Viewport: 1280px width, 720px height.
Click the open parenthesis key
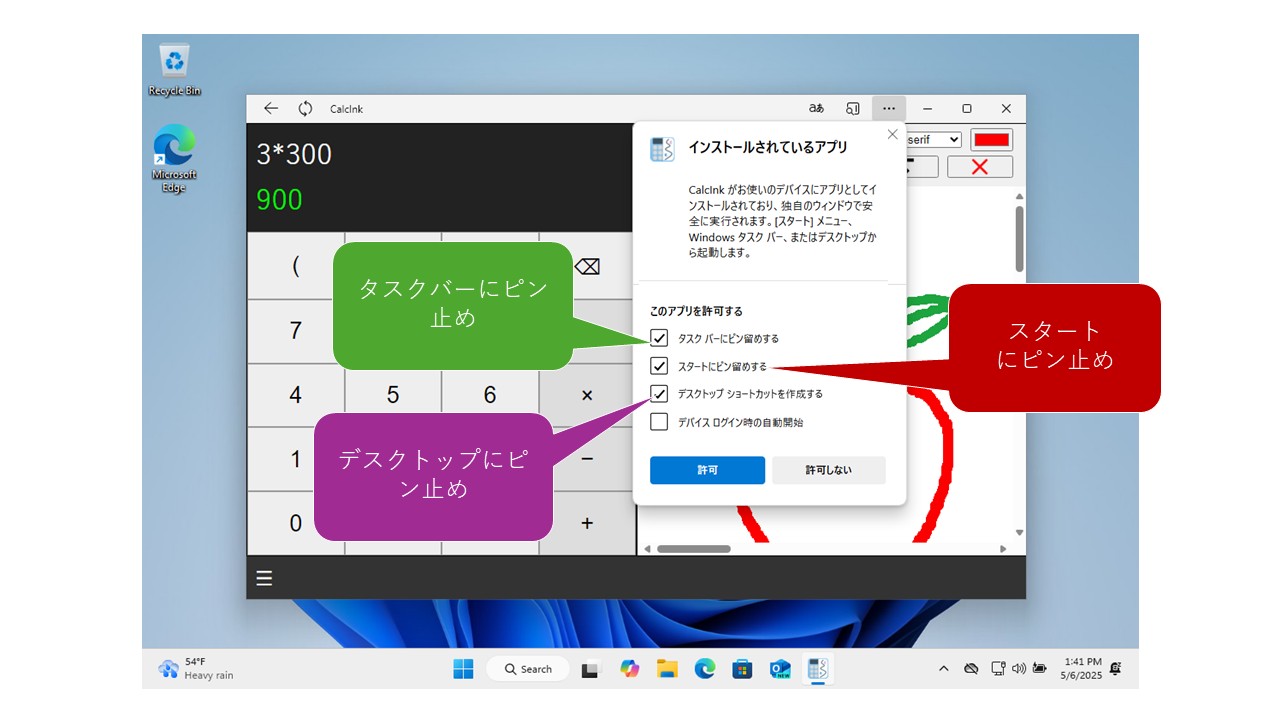coord(295,267)
